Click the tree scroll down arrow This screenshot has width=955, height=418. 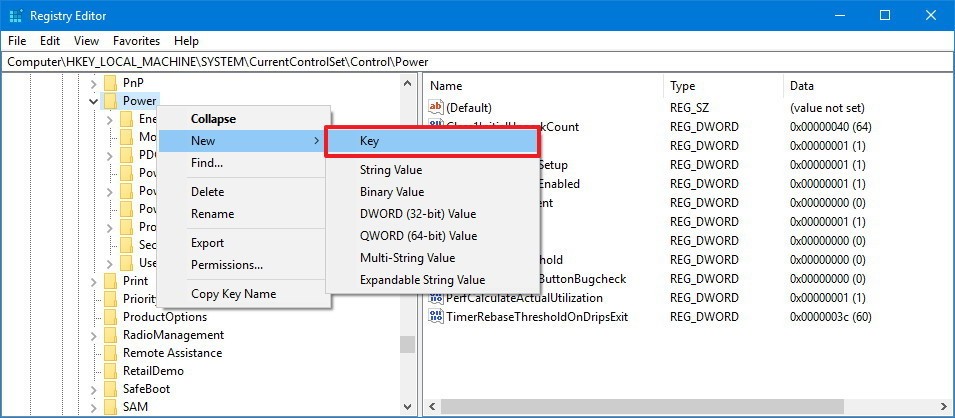pyautogui.click(x=407, y=406)
